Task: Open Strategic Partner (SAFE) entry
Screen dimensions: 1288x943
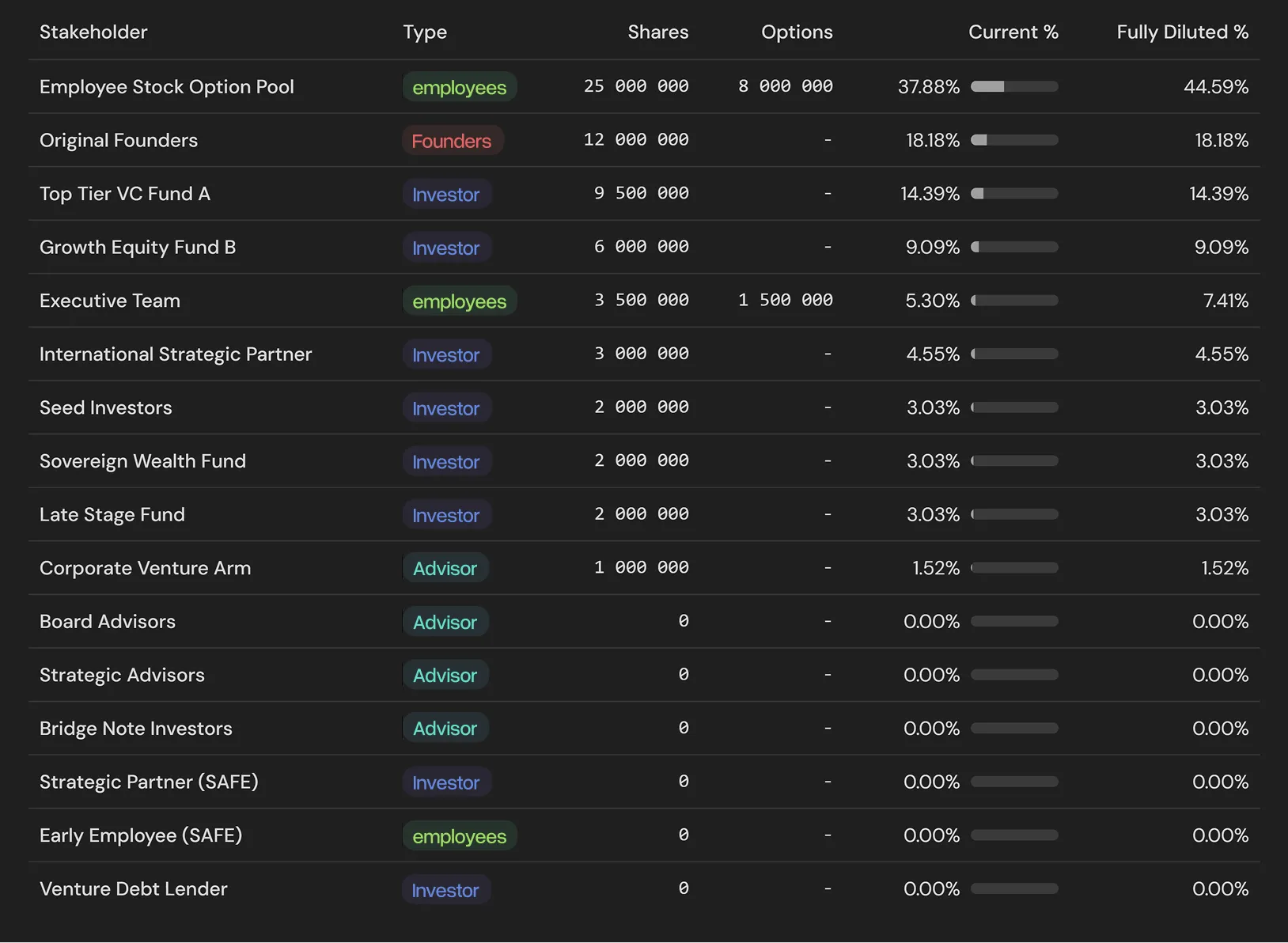Action: [x=149, y=782]
